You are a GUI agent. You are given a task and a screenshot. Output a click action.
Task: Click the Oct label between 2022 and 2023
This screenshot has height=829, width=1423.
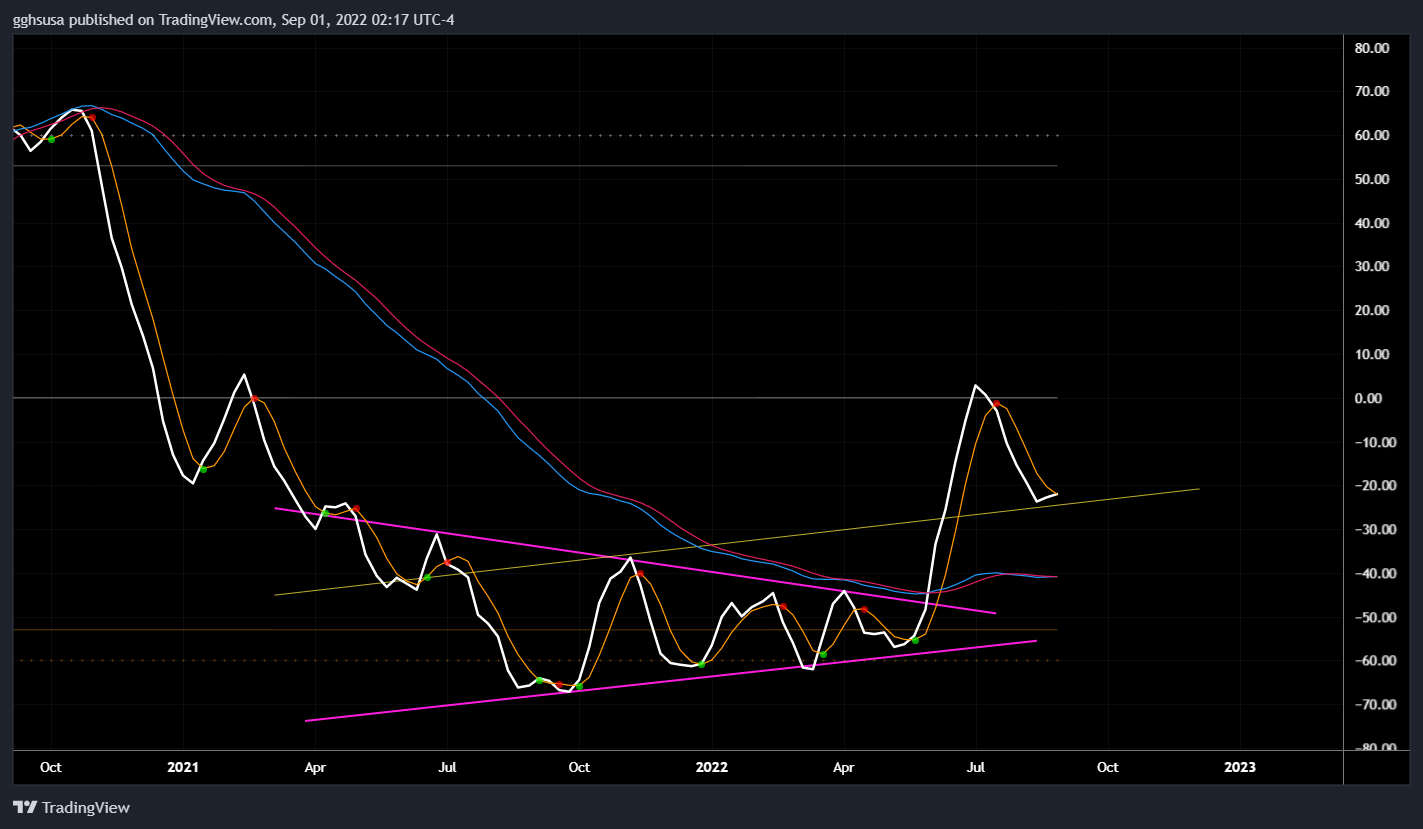1107,767
